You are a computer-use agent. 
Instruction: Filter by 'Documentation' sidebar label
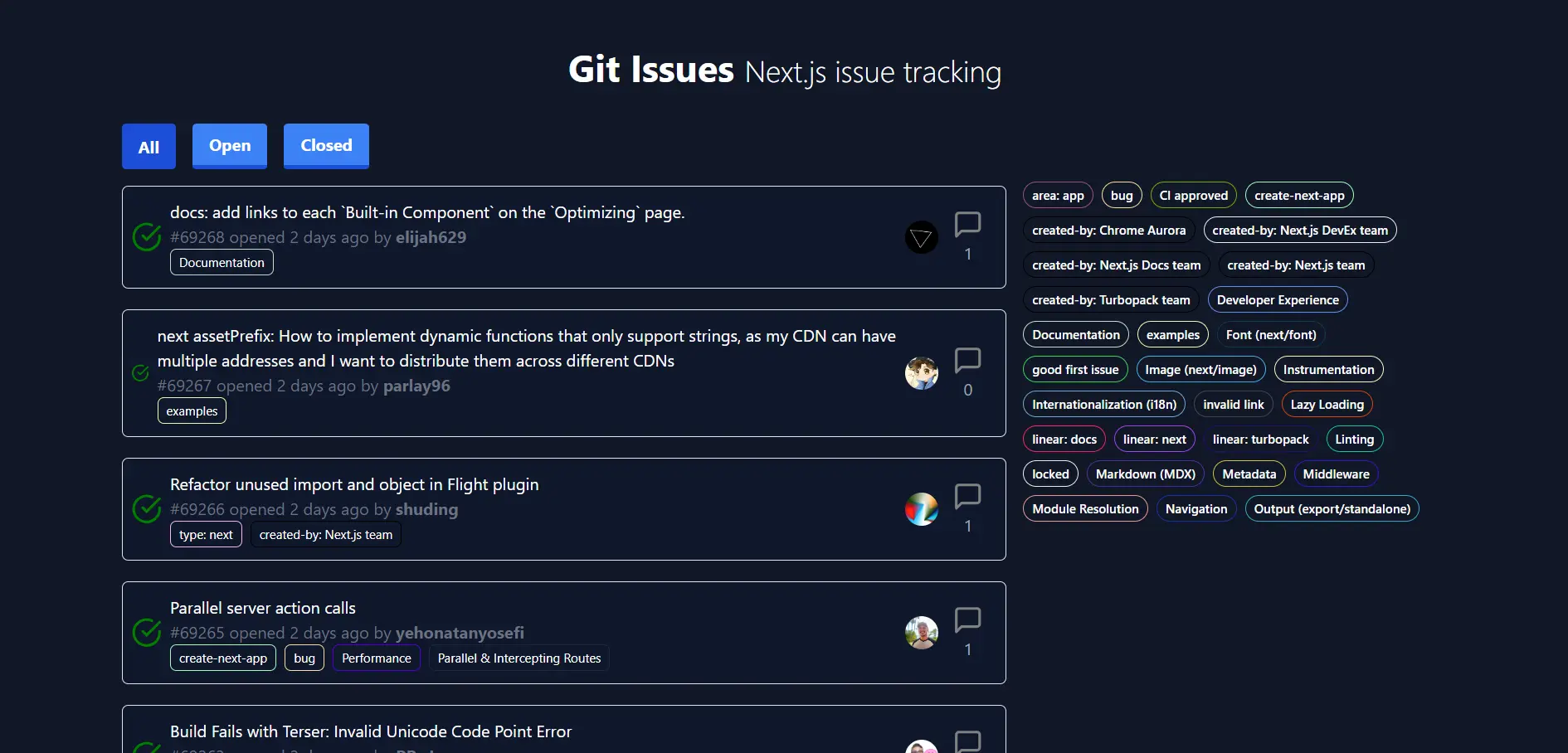[x=1076, y=335]
